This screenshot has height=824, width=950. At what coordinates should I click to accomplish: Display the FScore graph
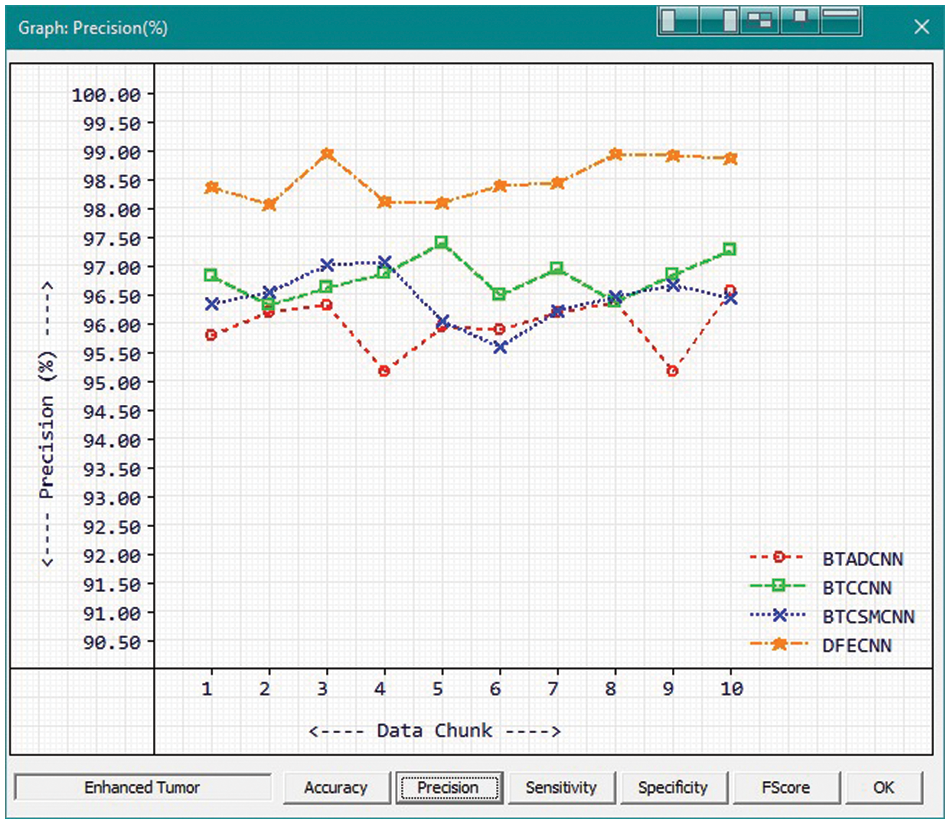coord(786,788)
